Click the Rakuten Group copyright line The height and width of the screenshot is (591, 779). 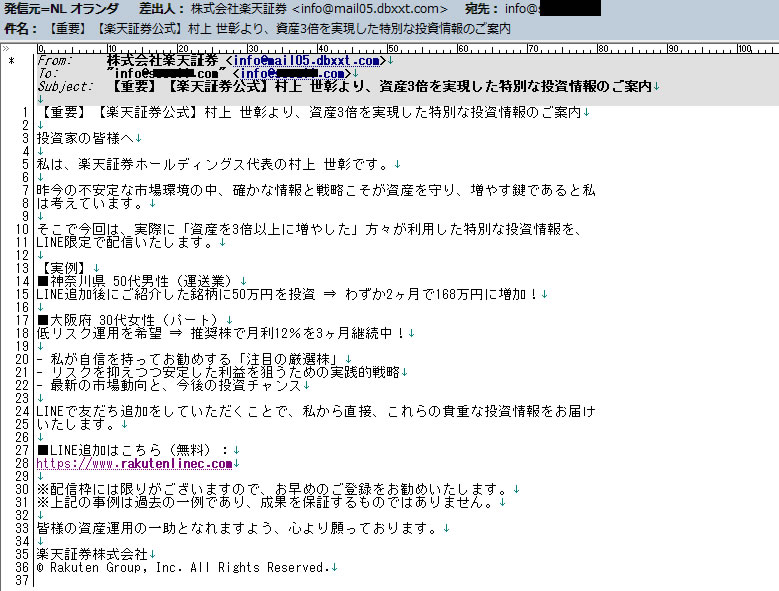click(x=182, y=568)
